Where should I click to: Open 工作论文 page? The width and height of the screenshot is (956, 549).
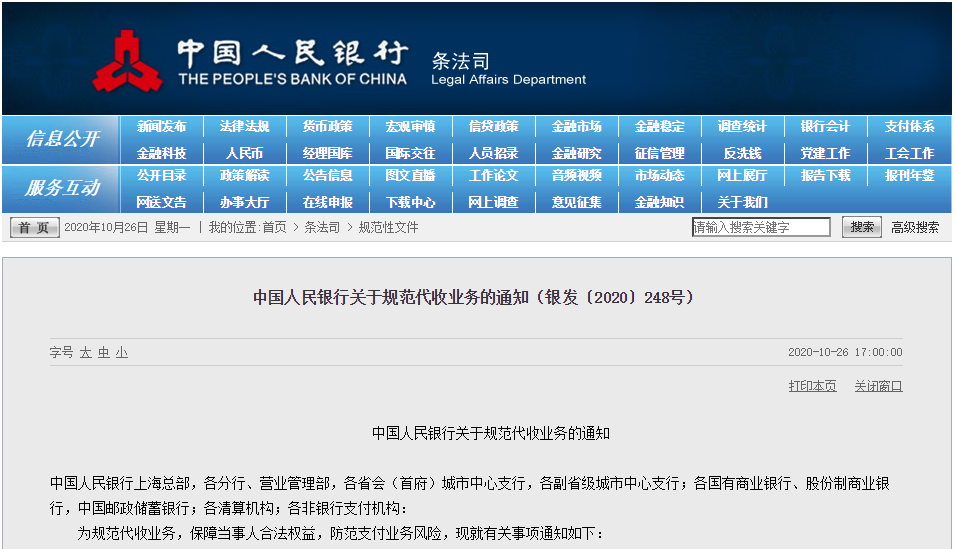[x=493, y=175]
